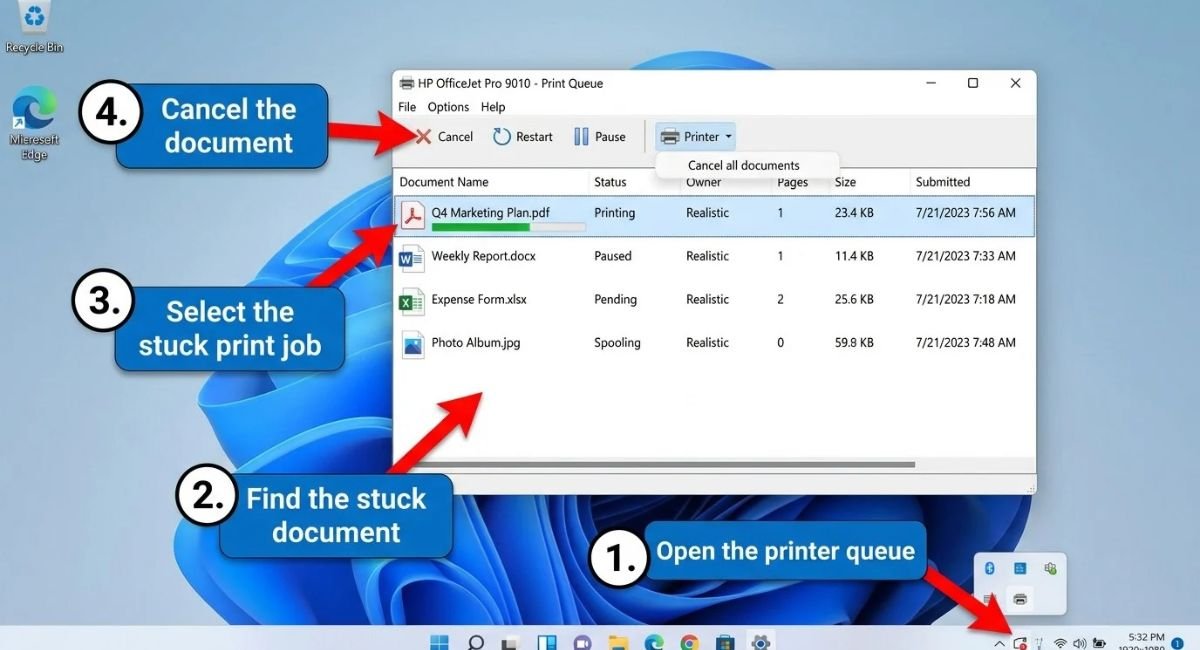Open the File menu
Viewport: 1200px width, 650px height.
tap(407, 107)
